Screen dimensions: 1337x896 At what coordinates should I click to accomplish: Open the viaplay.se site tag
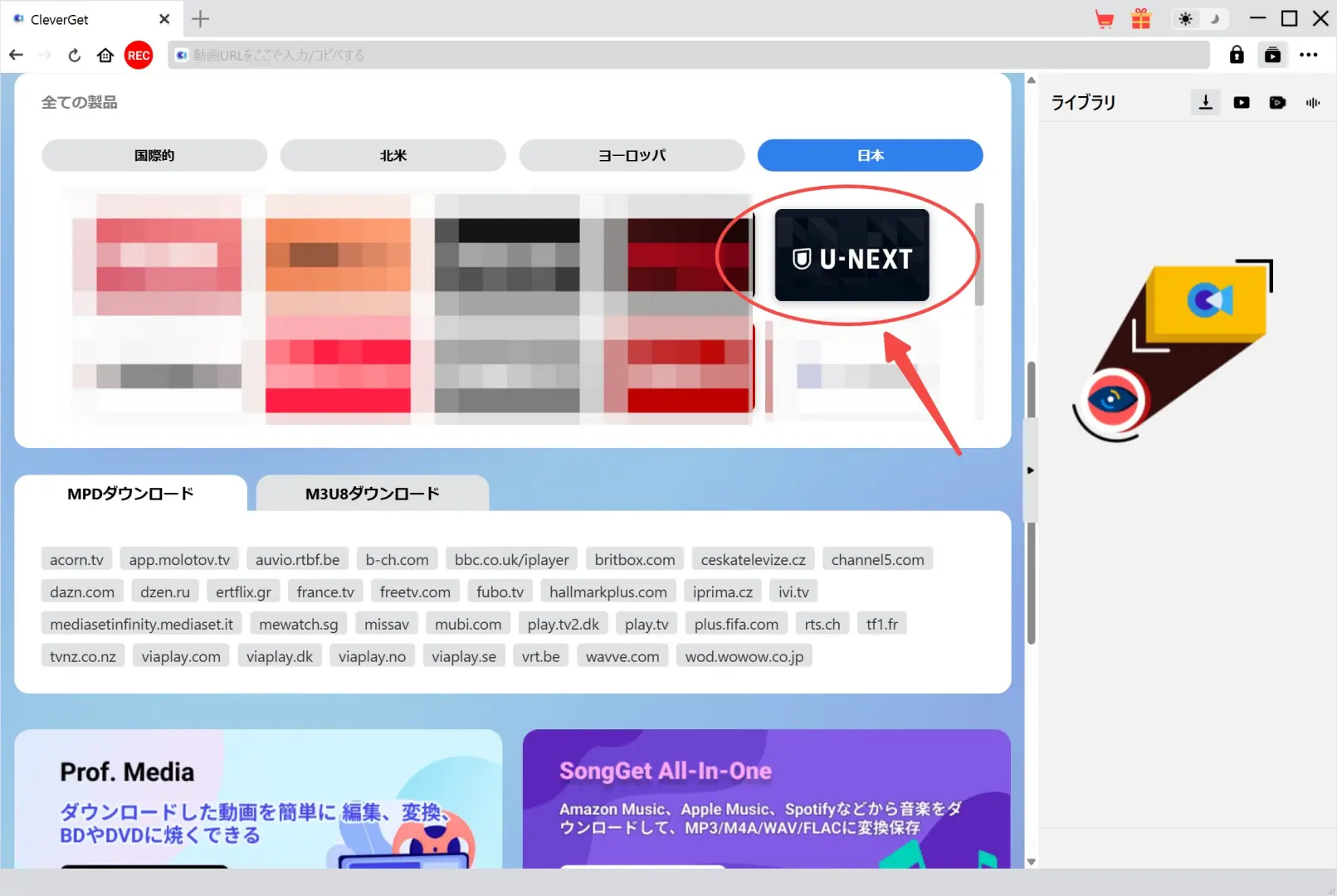click(x=463, y=656)
